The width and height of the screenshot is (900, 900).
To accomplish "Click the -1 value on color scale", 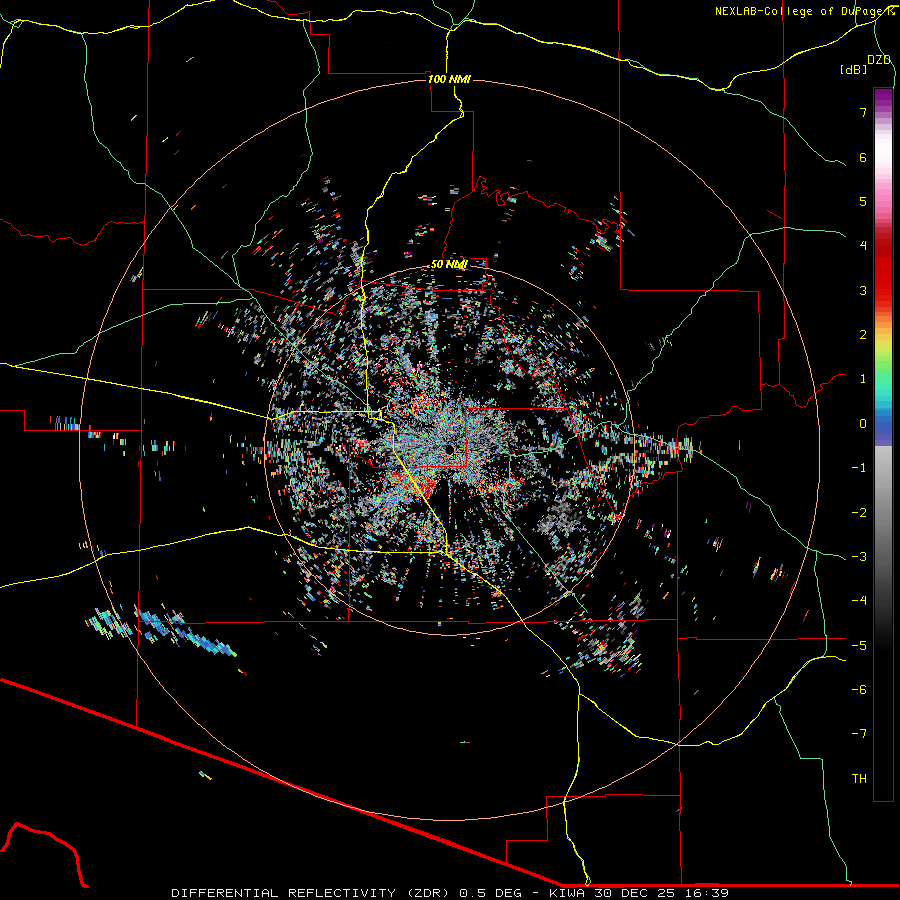I will coord(859,468).
